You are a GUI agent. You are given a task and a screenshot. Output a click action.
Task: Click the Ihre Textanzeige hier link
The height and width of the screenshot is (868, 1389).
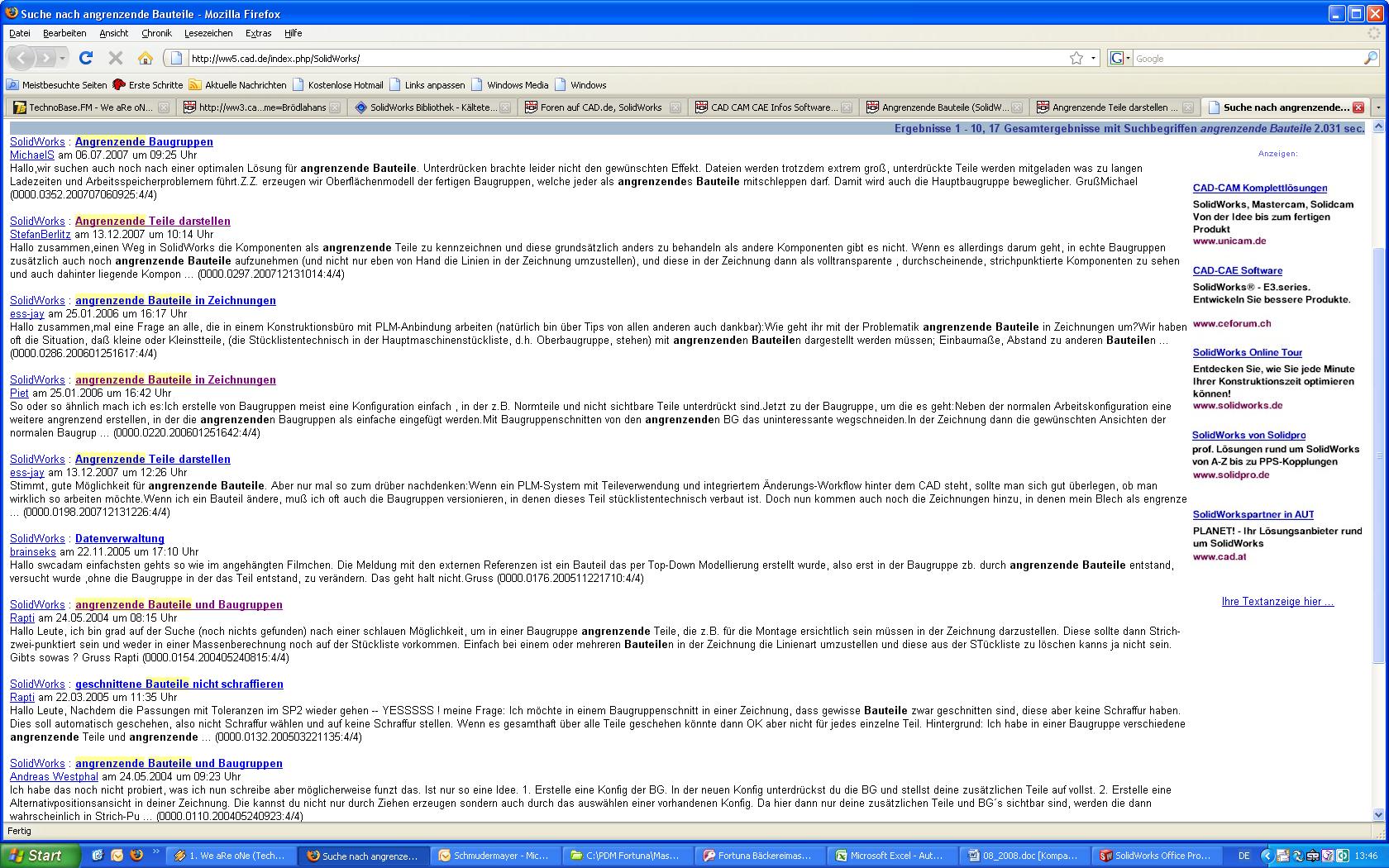pyautogui.click(x=1277, y=602)
